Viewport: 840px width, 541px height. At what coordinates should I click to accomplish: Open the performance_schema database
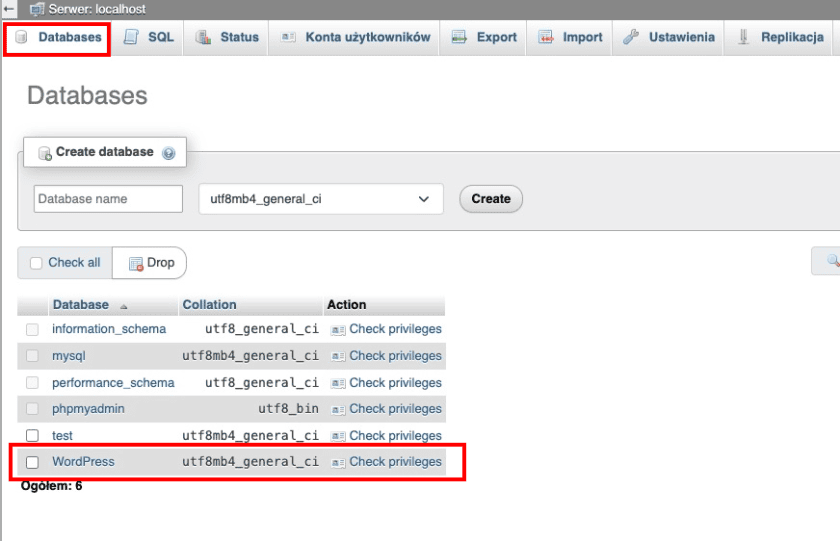[x=113, y=382]
